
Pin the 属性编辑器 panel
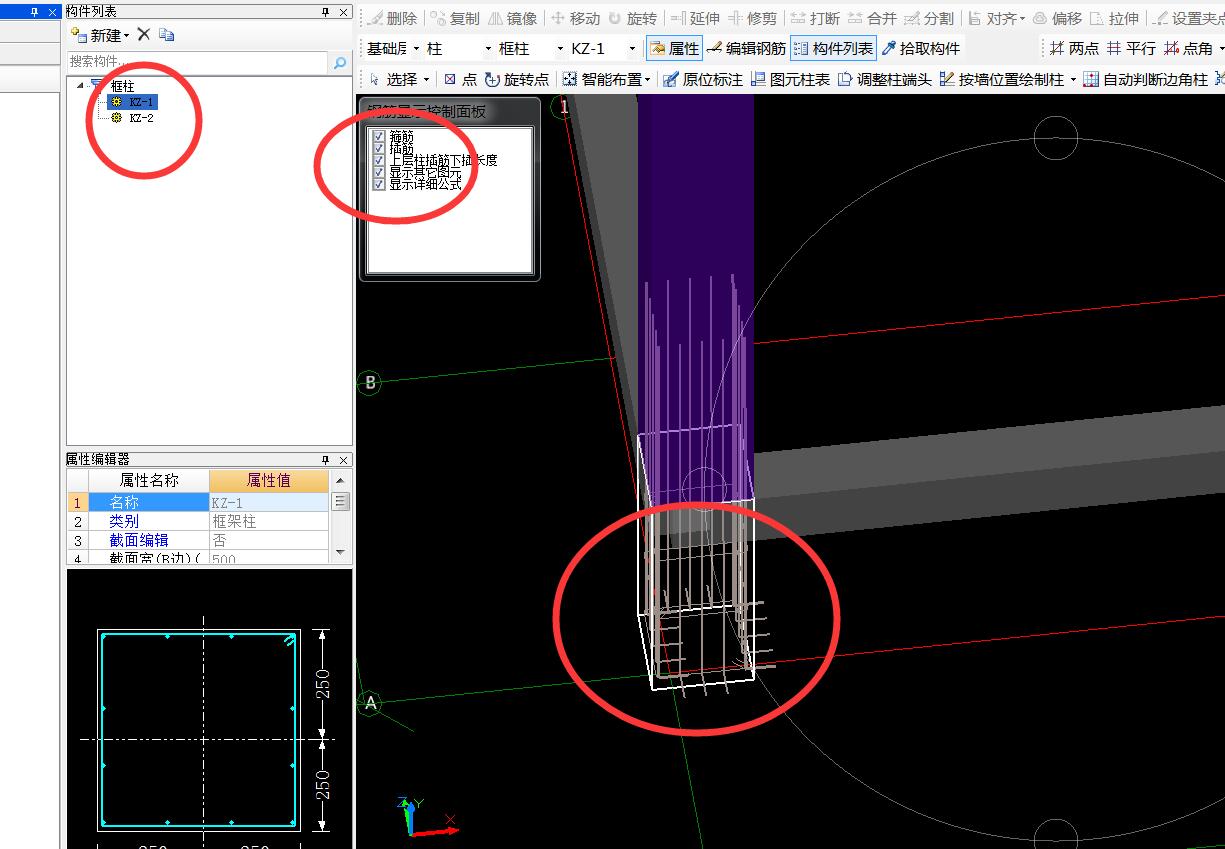[x=326, y=460]
